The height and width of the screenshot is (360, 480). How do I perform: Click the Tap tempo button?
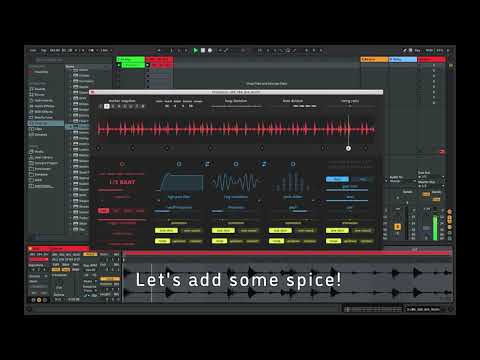43,50
